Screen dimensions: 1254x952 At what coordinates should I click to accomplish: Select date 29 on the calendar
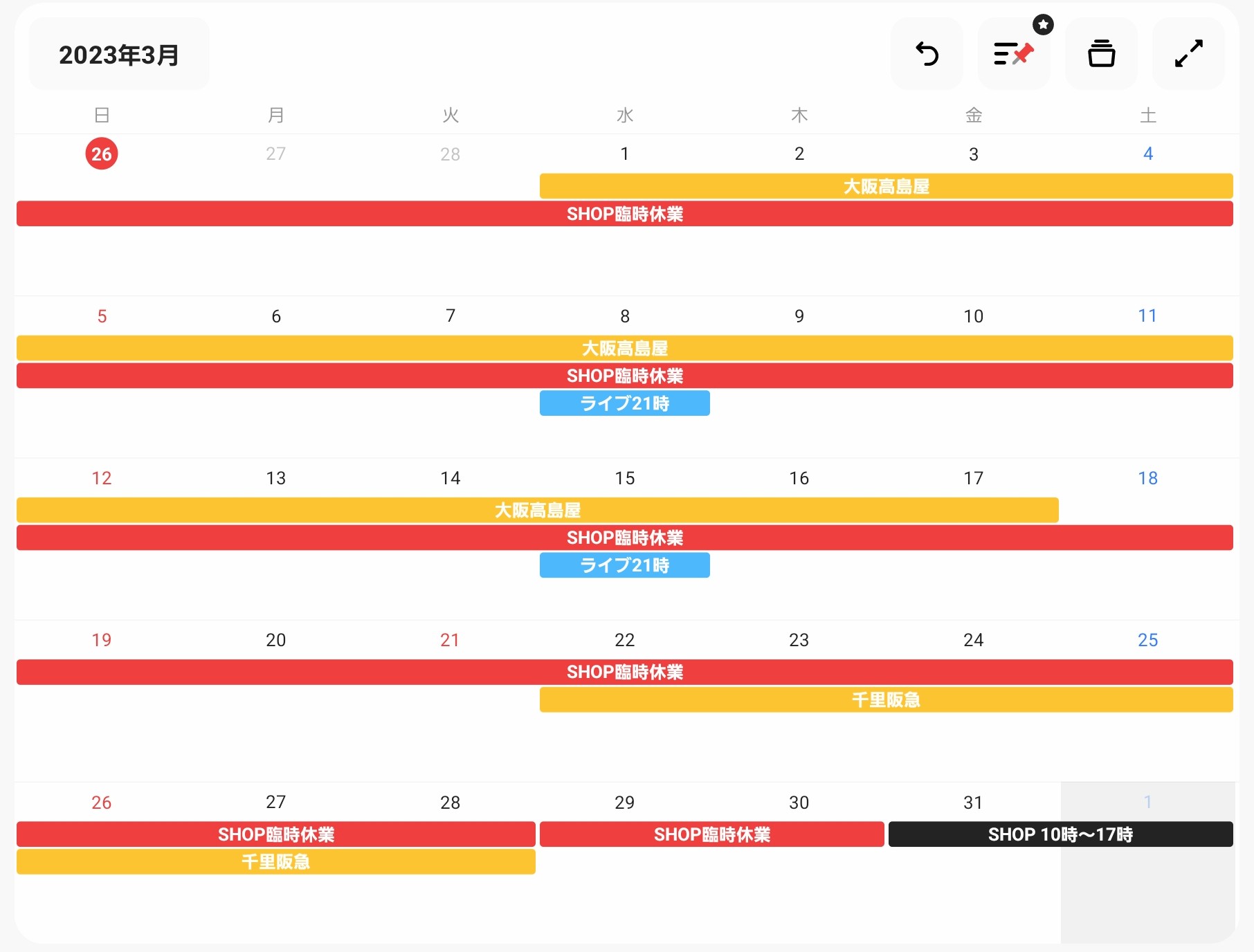[625, 803]
